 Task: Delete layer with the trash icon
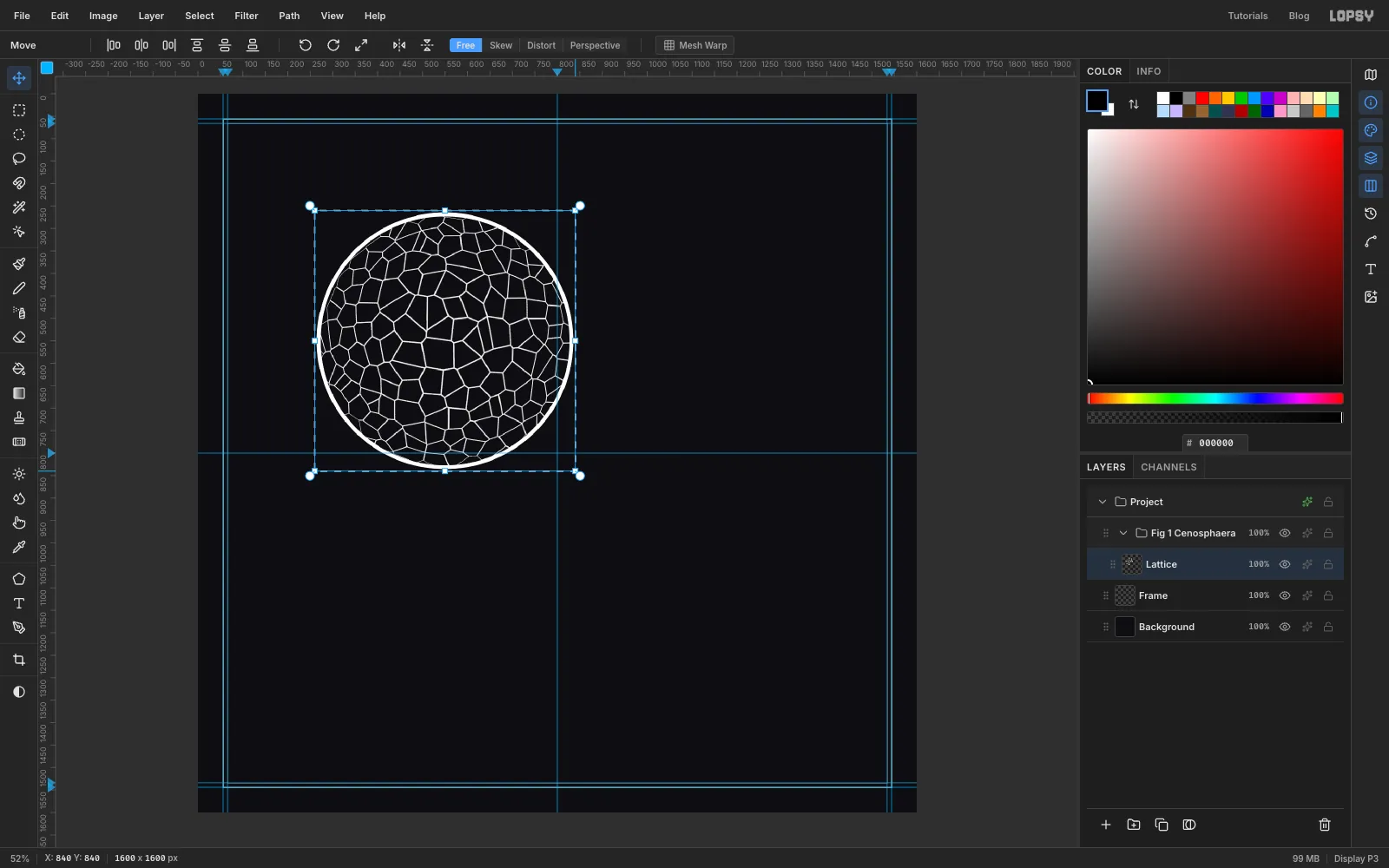(1325, 825)
